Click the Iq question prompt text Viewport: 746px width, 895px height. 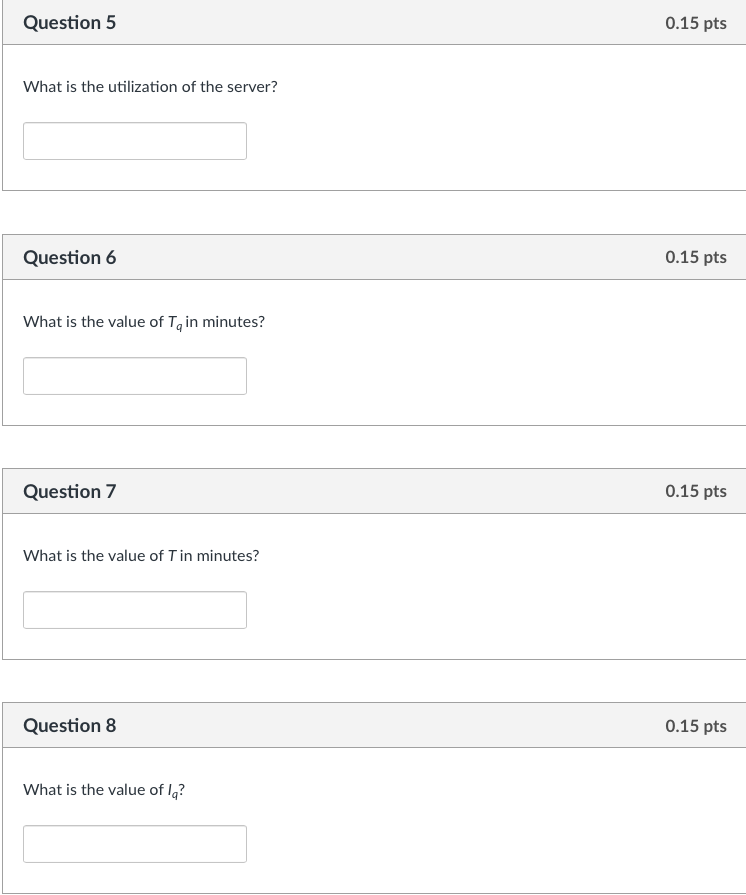click(x=104, y=789)
